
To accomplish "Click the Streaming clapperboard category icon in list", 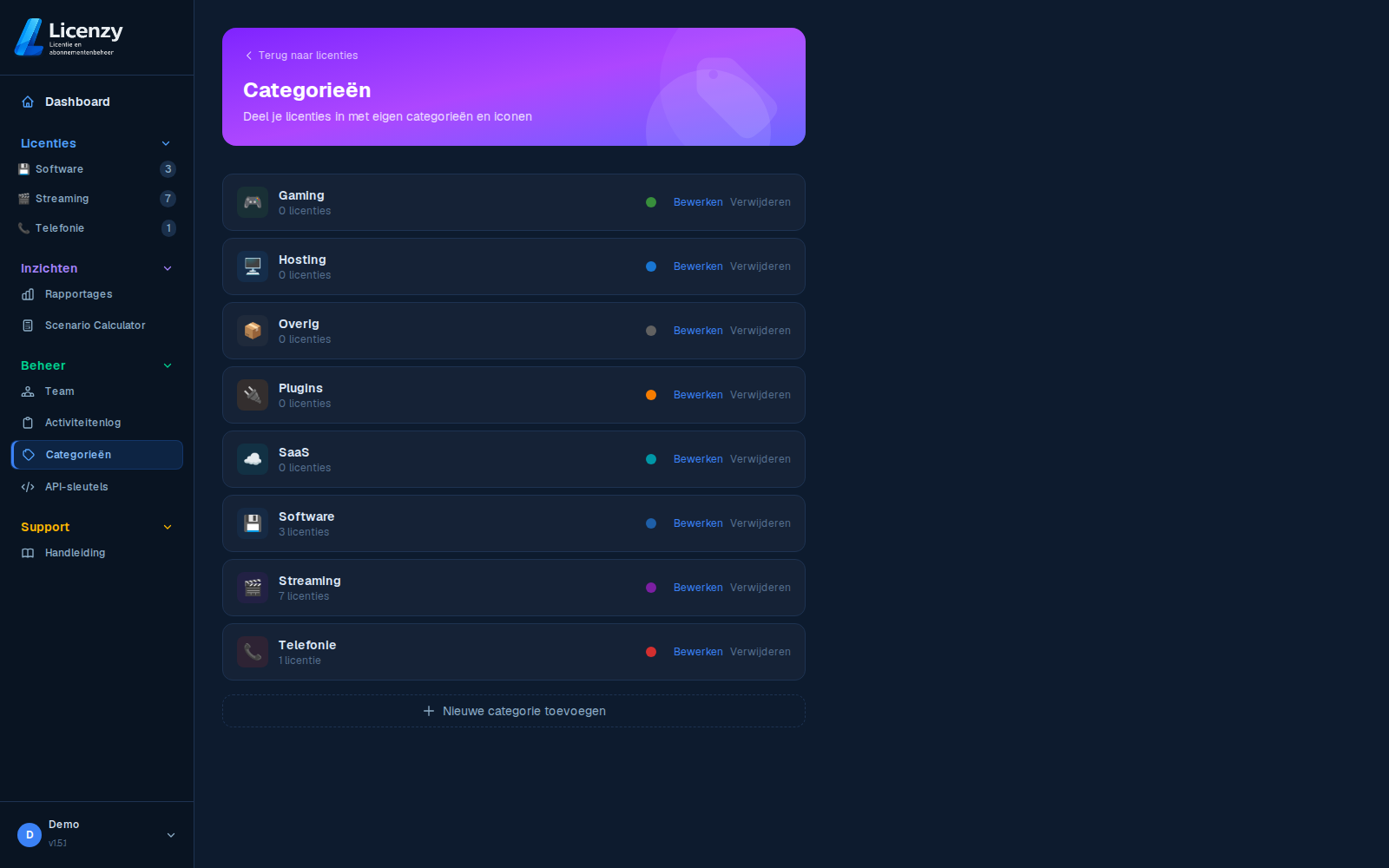I will [x=253, y=588].
